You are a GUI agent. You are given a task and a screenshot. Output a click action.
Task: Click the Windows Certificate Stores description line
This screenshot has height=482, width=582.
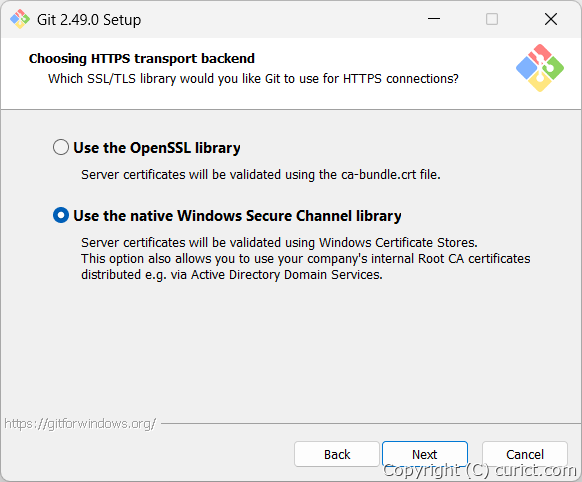pos(279,242)
